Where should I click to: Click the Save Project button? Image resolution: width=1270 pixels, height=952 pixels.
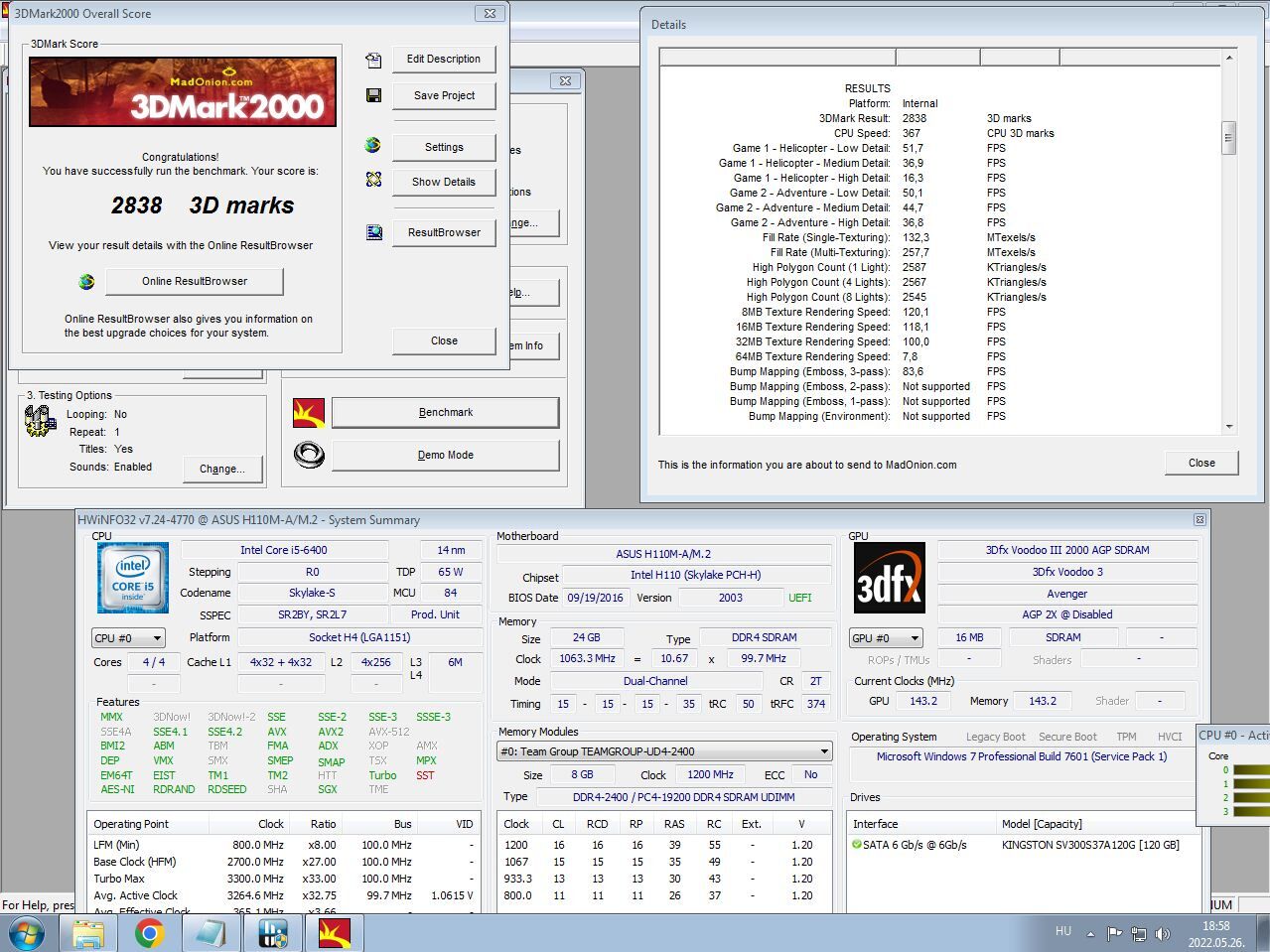[444, 95]
